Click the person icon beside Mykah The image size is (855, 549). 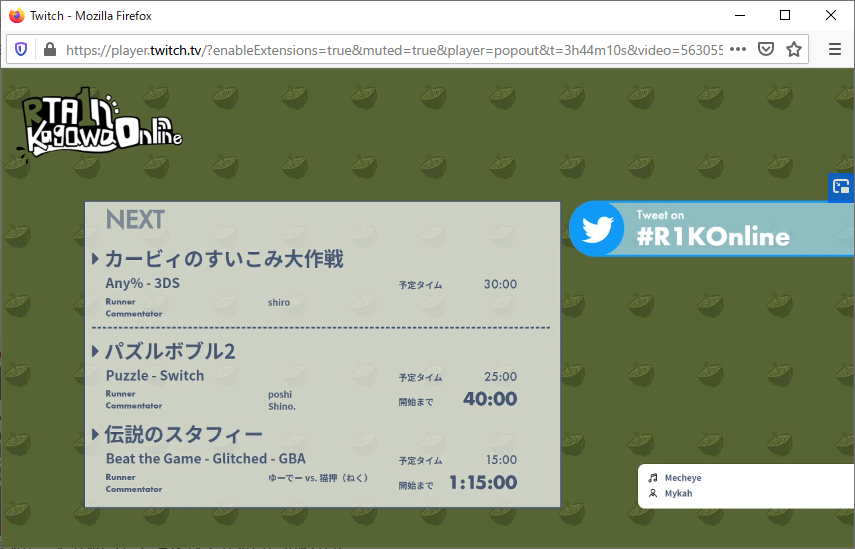(653, 493)
